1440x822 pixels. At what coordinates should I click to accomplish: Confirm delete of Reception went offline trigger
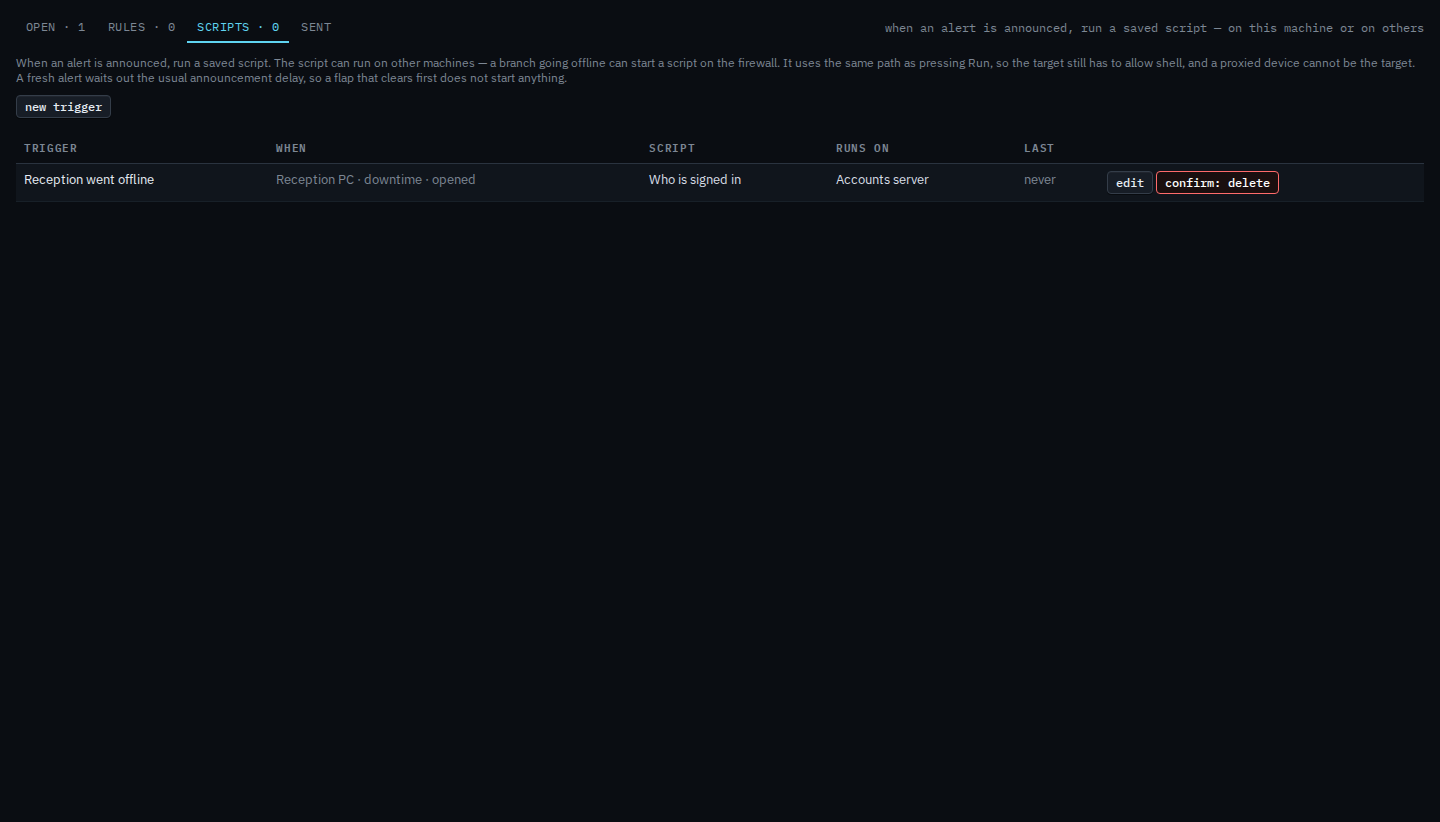(x=1217, y=183)
